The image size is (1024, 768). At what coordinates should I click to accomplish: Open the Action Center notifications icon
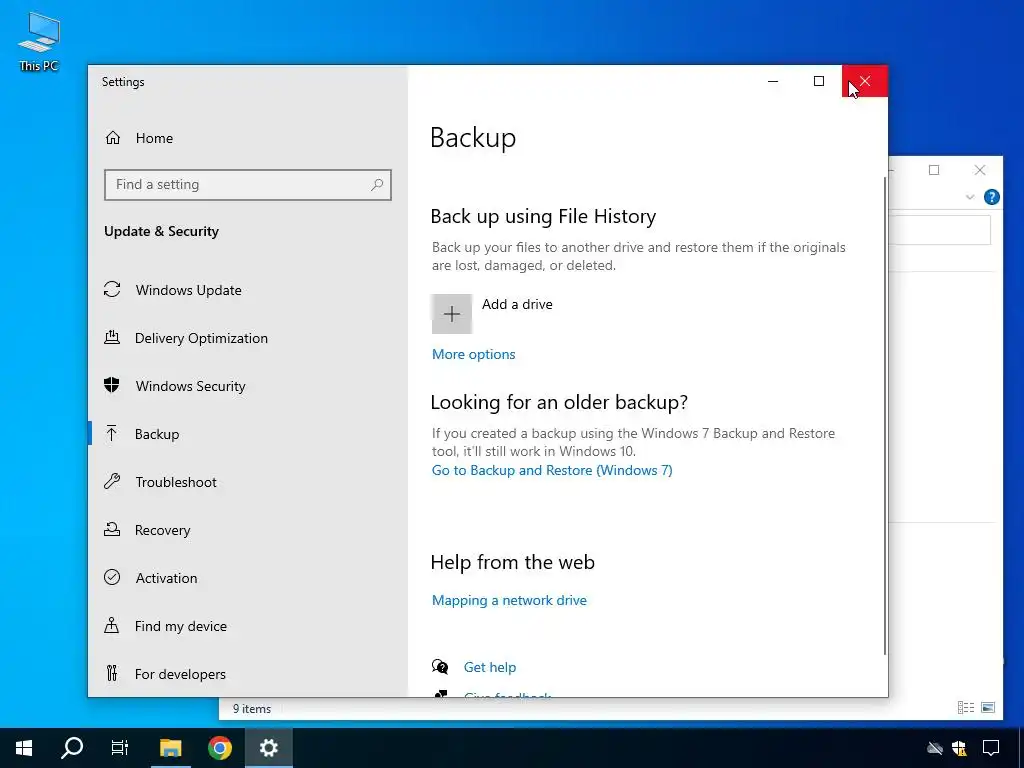pos(991,748)
